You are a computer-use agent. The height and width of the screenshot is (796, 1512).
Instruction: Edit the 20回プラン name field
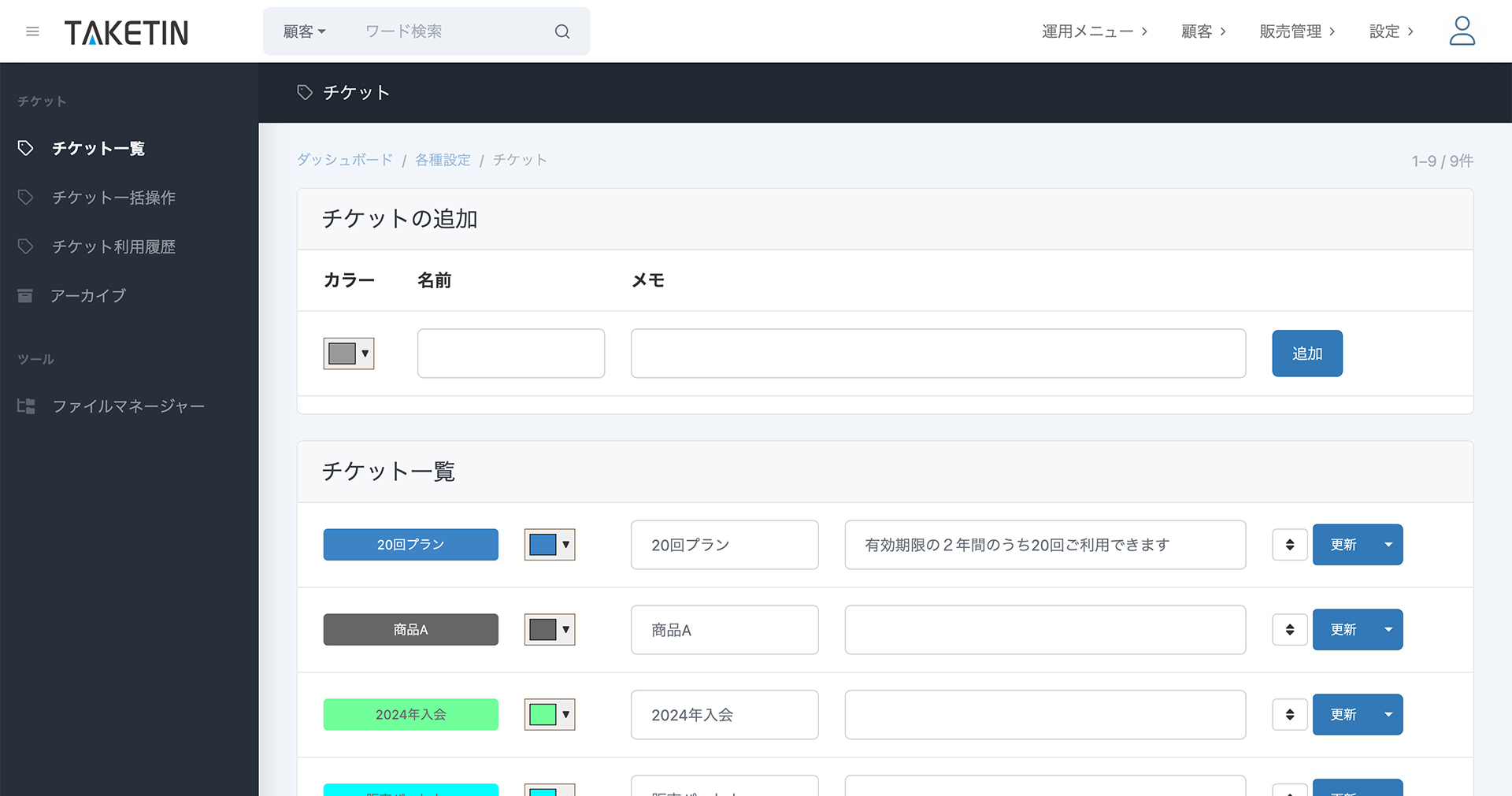[x=724, y=545]
